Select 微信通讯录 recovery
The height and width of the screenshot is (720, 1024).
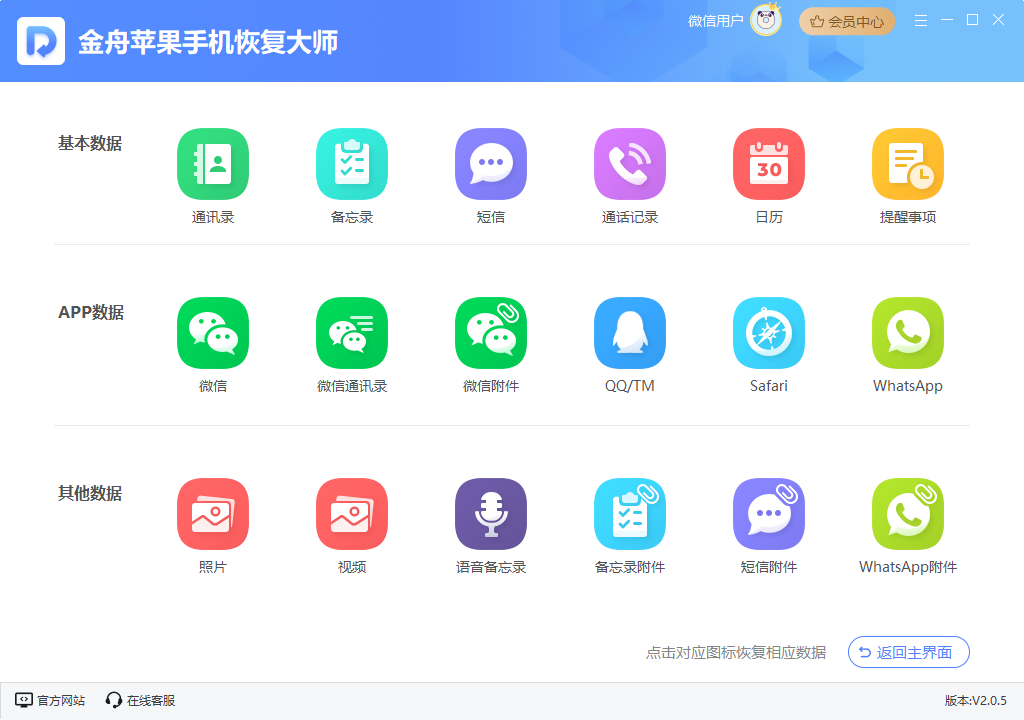coord(352,333)
